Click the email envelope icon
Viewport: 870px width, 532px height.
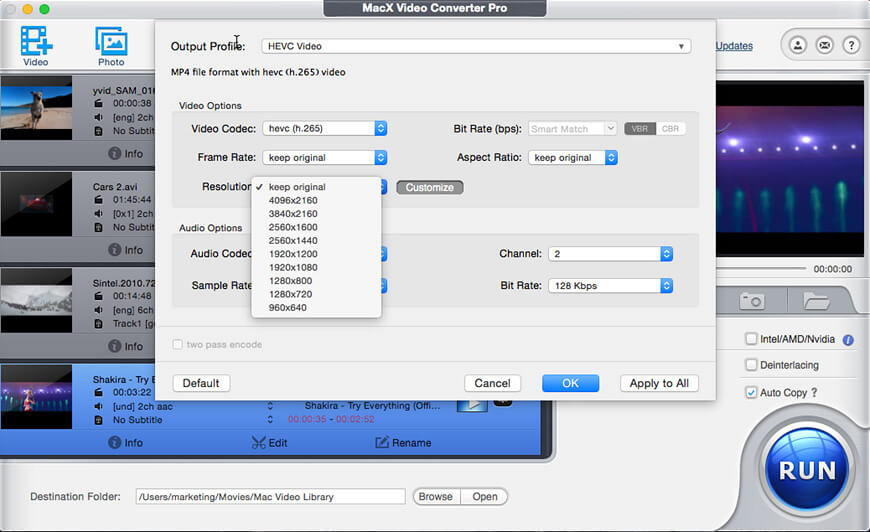click(825, 45)
